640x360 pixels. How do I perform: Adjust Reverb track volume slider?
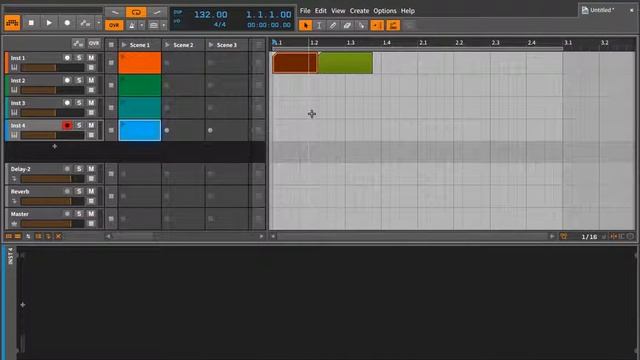(x=52, y=201)
